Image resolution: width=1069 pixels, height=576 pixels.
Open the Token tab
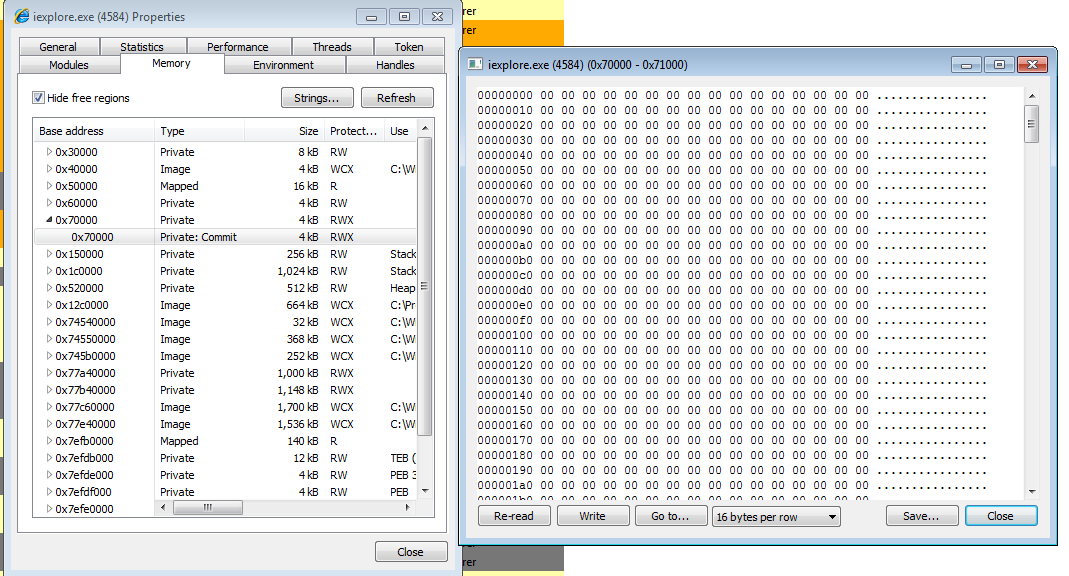(409, 46)
